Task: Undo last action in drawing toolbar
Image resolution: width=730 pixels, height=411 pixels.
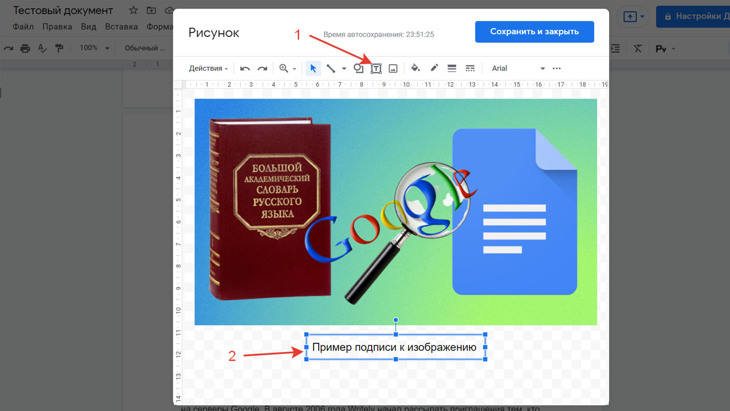Action: [245, 68]
